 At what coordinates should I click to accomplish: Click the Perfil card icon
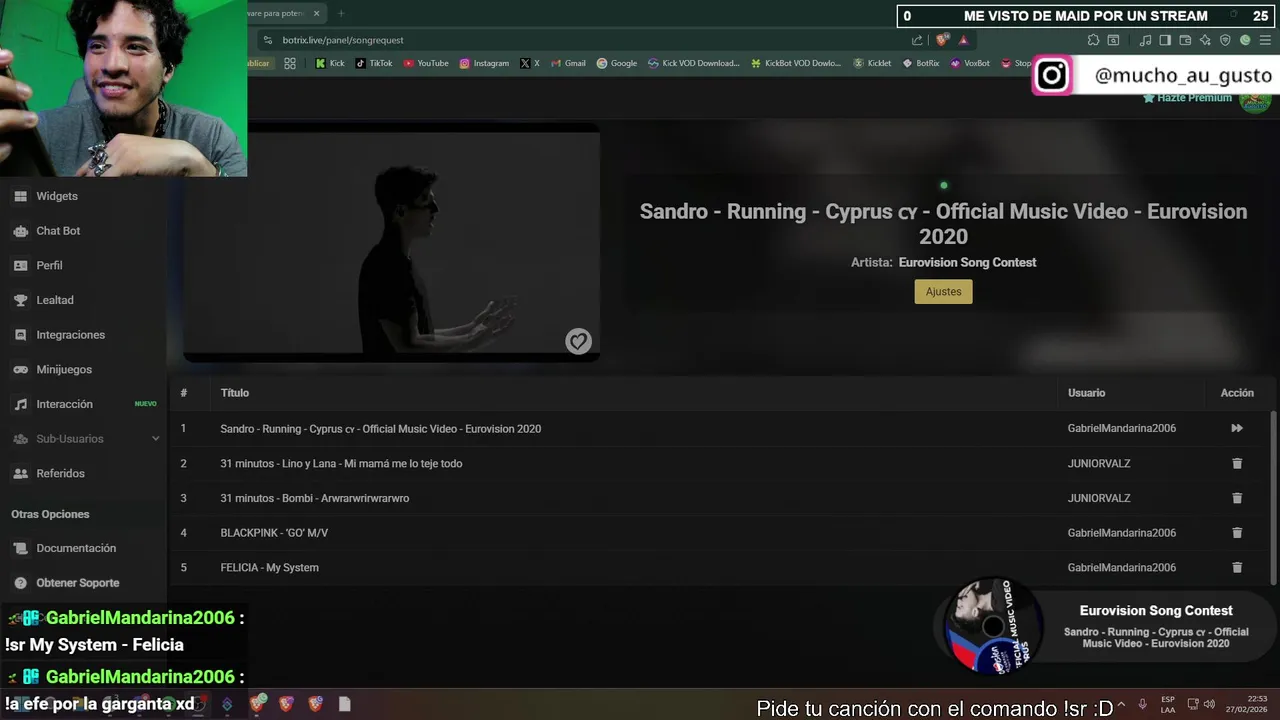(x=20, y=265)
